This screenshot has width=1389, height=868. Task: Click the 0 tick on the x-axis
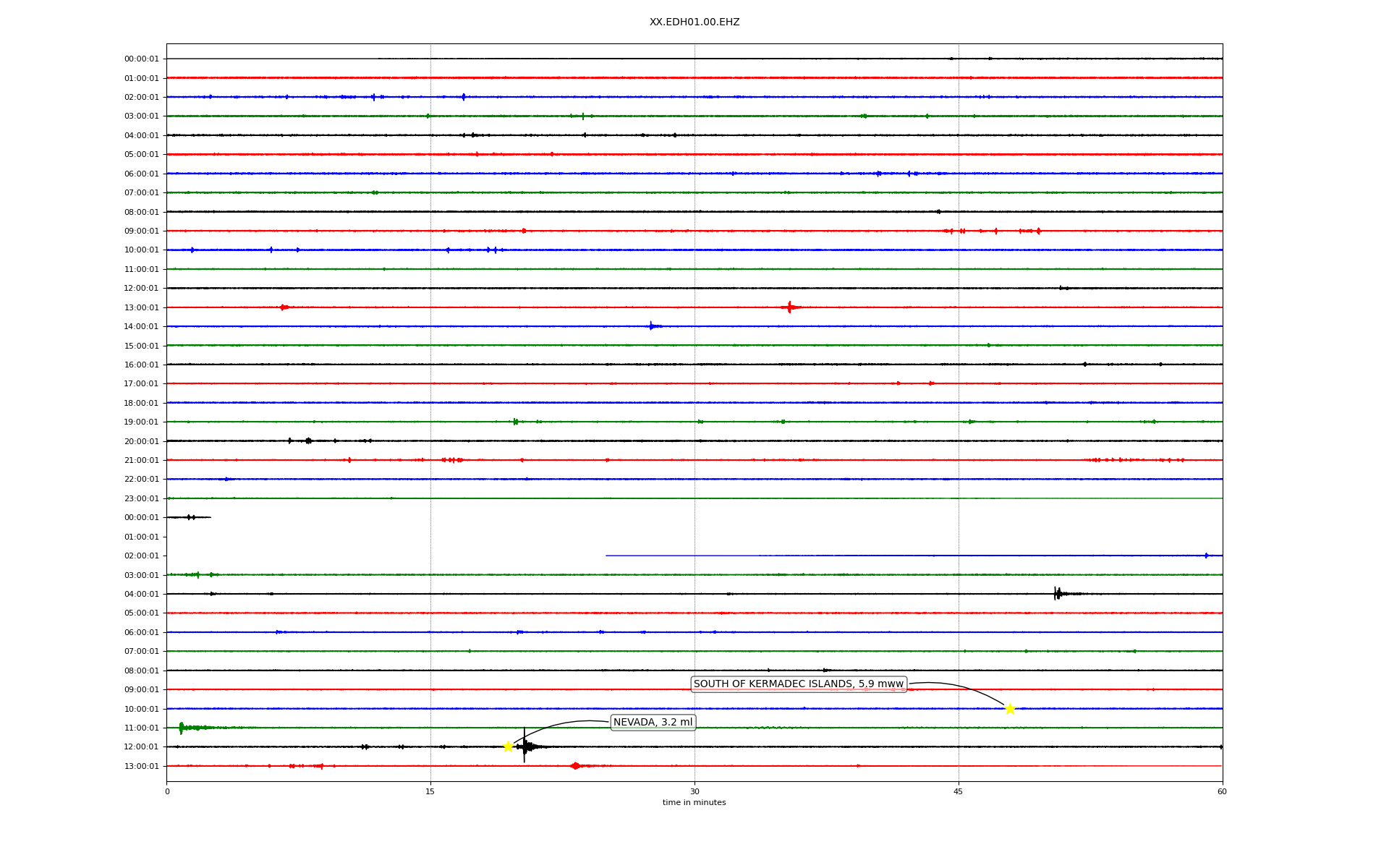(x=167, y=791)
